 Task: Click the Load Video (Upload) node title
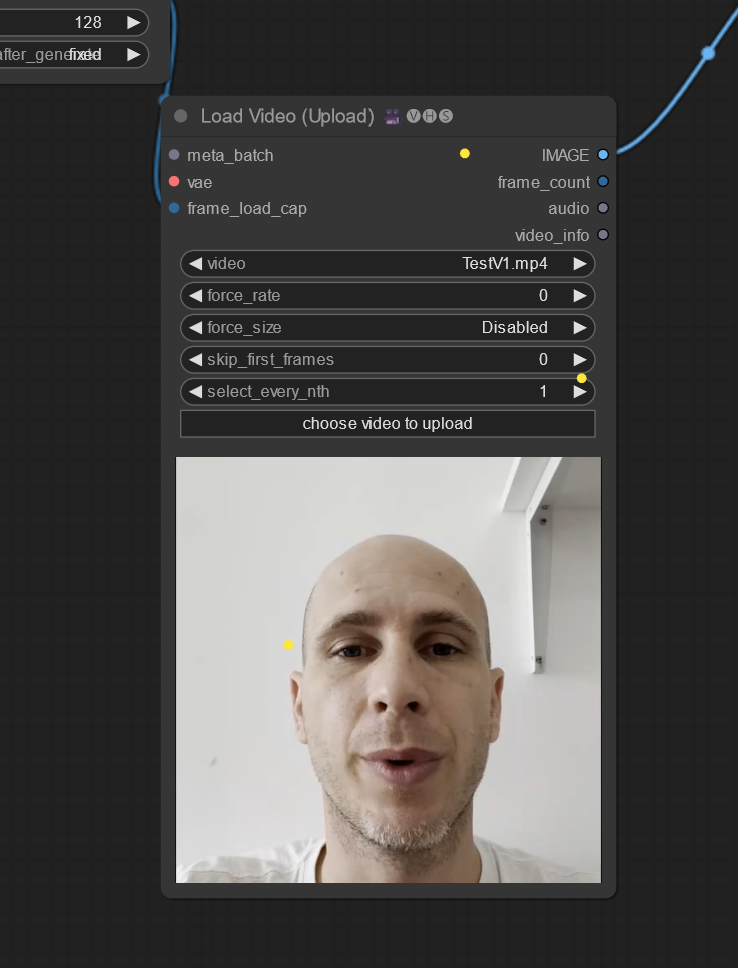pos(287,116)
